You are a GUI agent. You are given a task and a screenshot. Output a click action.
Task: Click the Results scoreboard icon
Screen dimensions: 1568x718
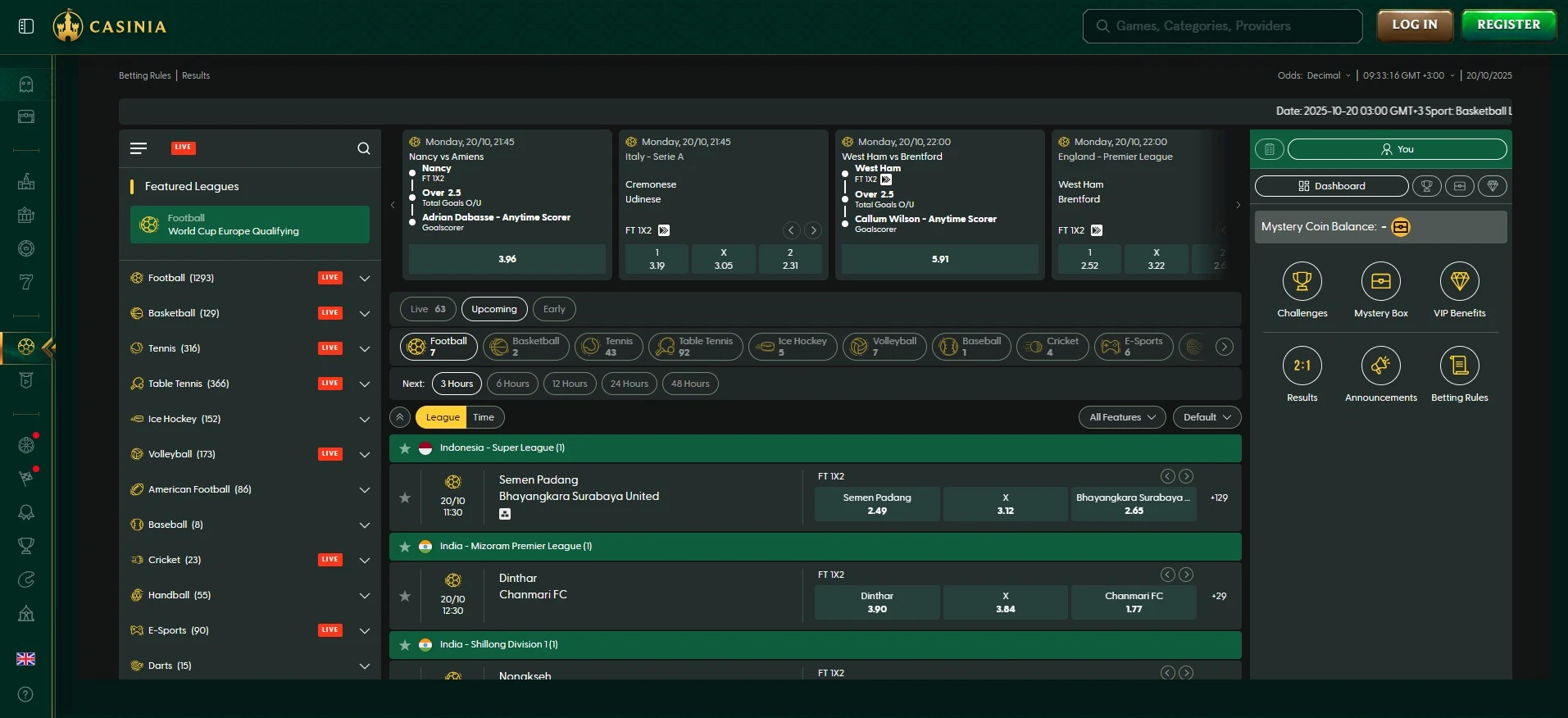pyautogui.click(x=1302, y=366)
